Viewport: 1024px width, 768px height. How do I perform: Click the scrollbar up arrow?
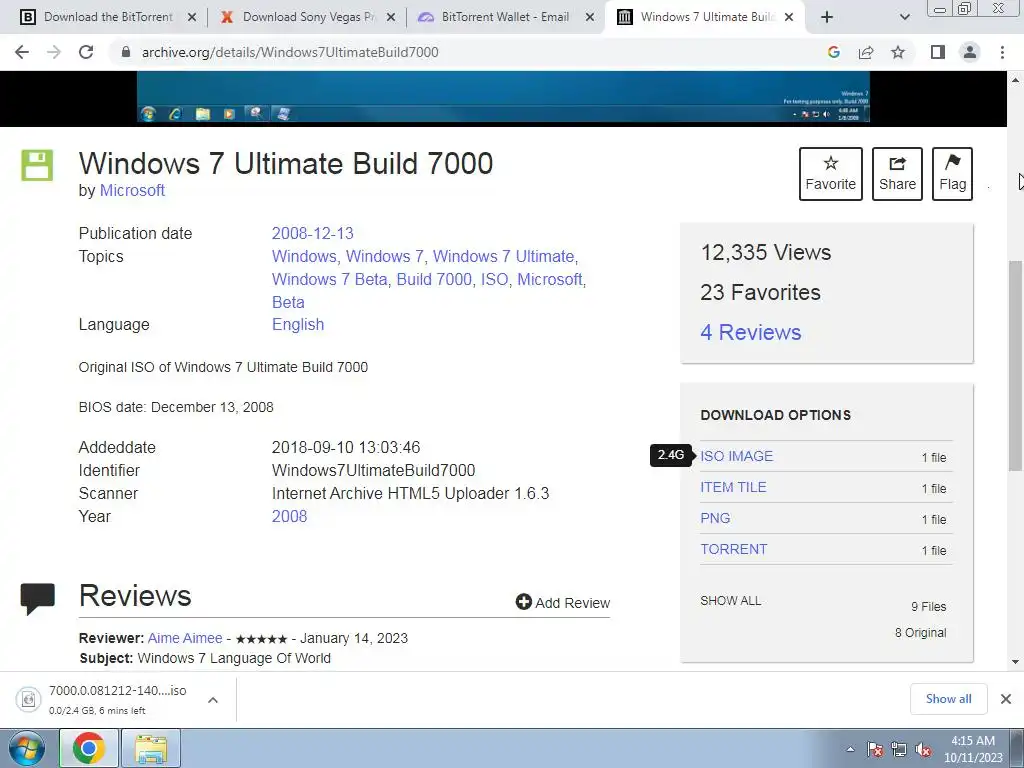(1015, 80)
